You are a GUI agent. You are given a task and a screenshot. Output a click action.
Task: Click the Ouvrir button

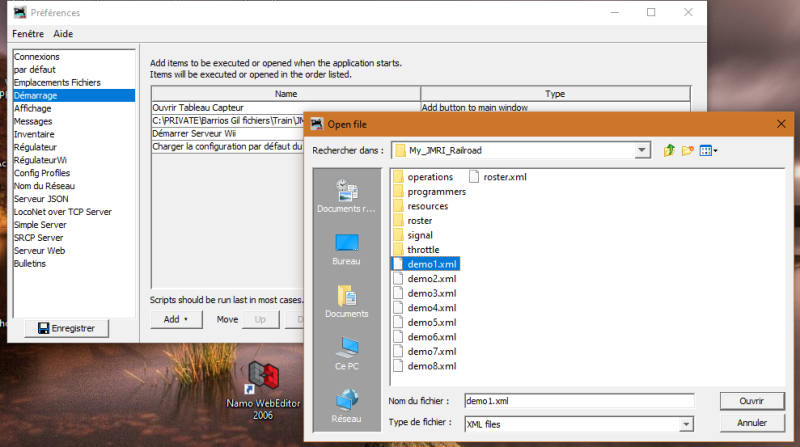tap(751, 400)
